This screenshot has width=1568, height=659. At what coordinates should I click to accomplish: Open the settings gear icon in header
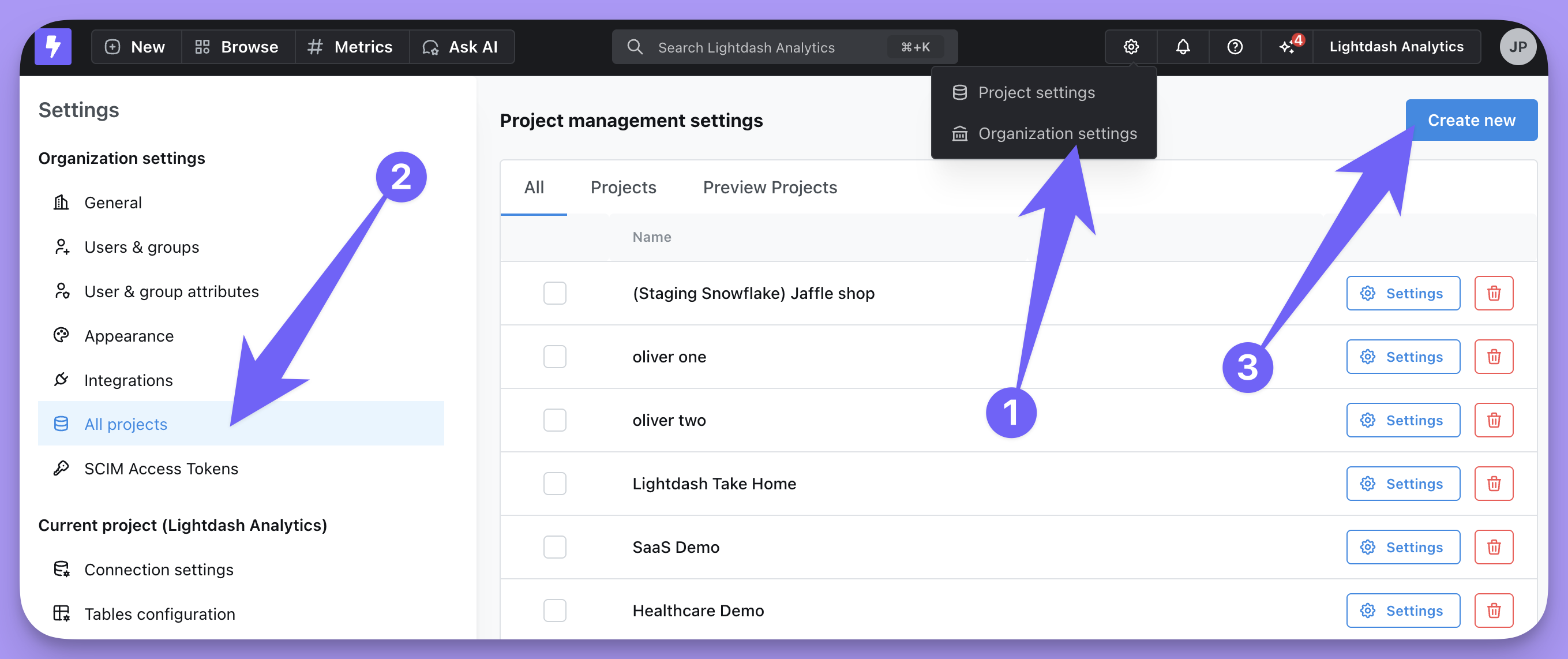pos(1130,47)
